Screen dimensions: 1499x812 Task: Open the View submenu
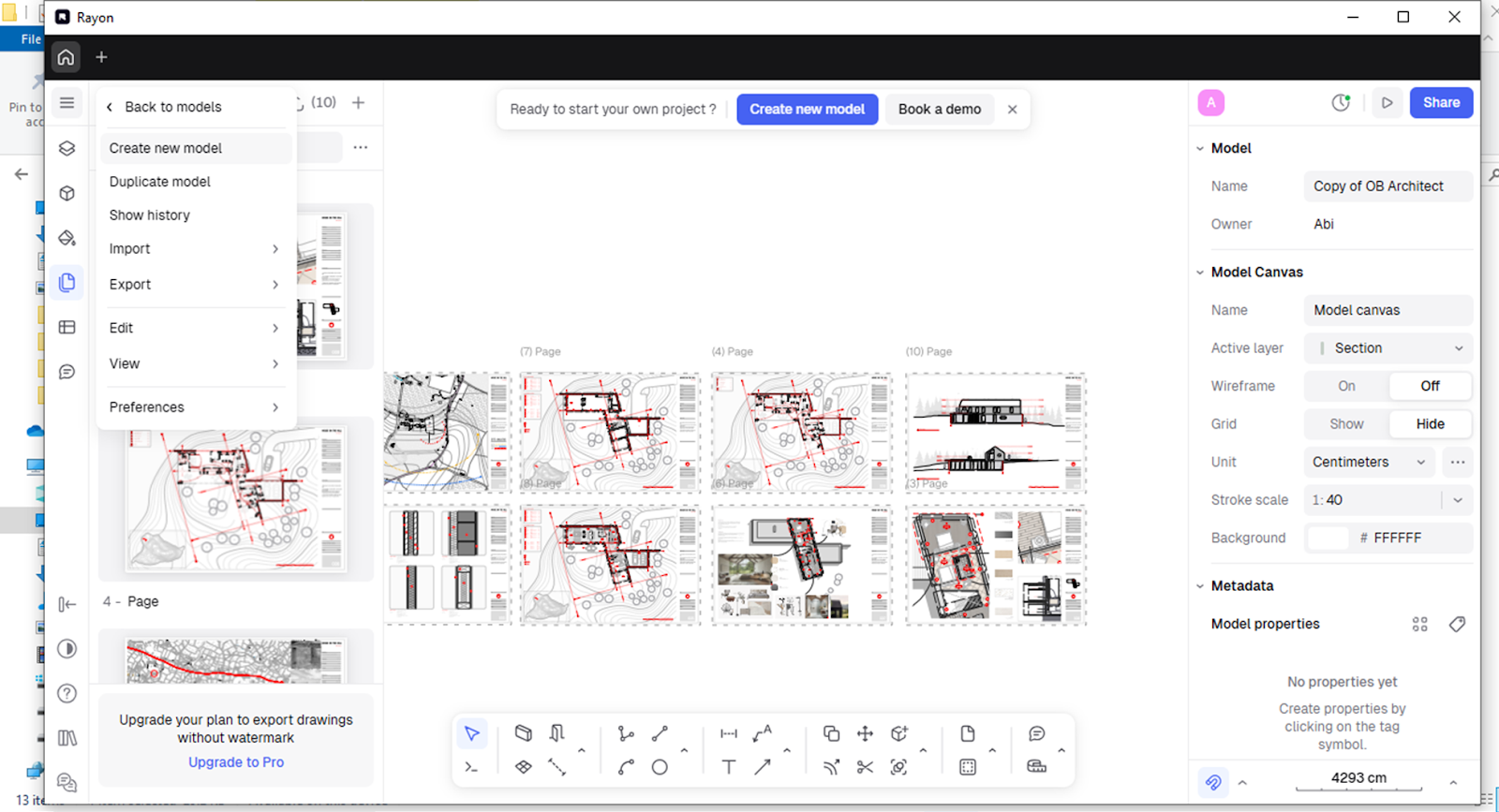click(x=196, y=363)
